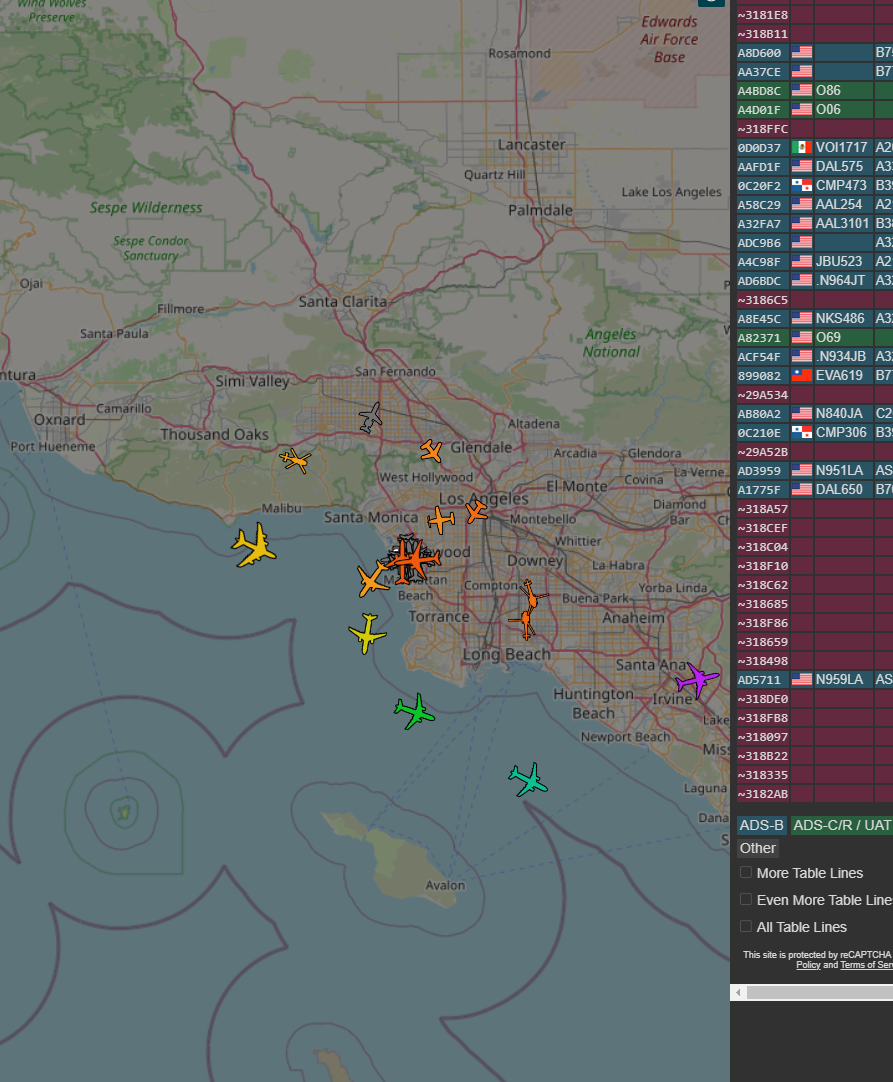Select the AAL3101 flight row
Image resolution: width=893 pixels, height=1082 pixels.
[x=814, y=223]
